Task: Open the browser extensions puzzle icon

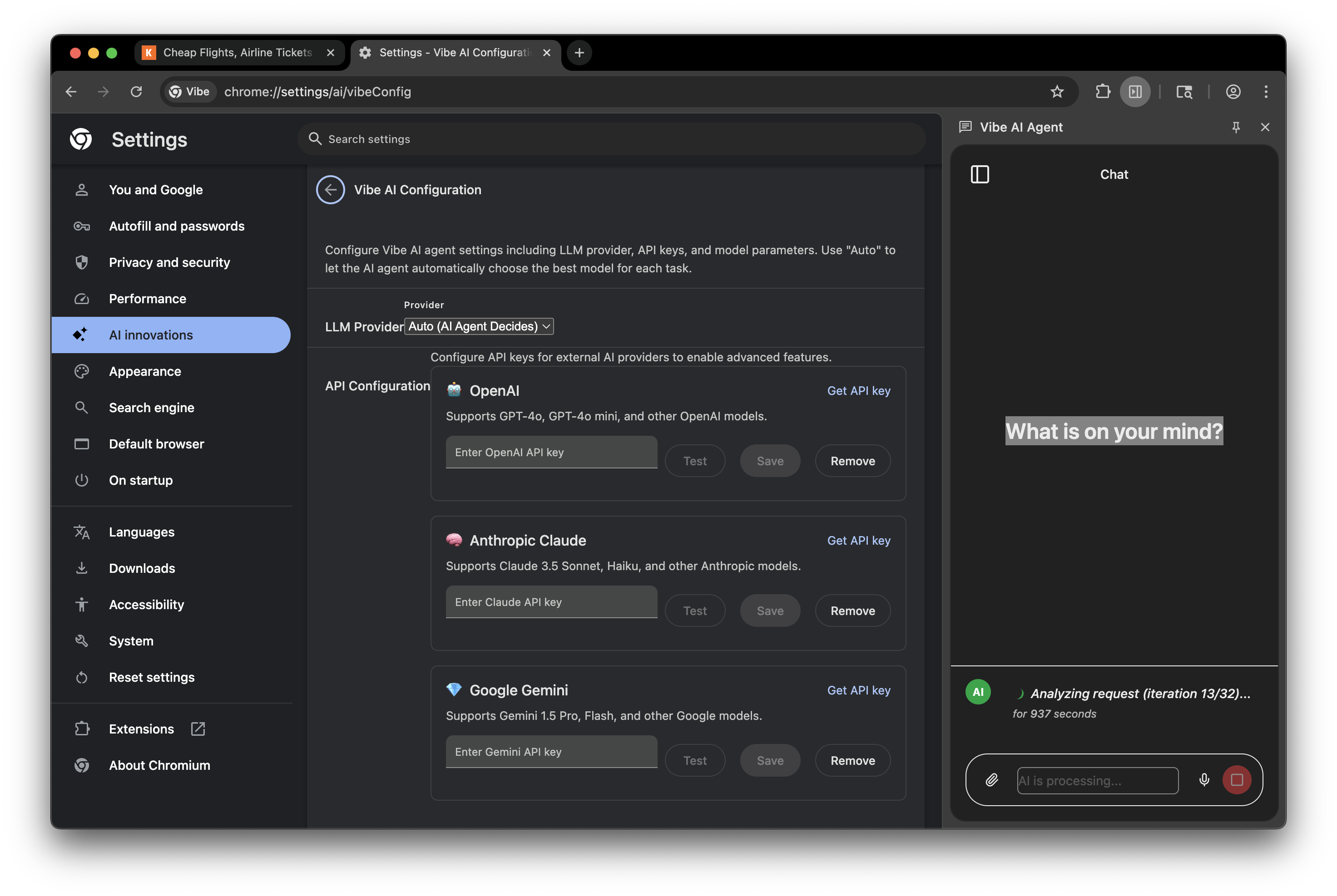Action: pos(1103,91)
